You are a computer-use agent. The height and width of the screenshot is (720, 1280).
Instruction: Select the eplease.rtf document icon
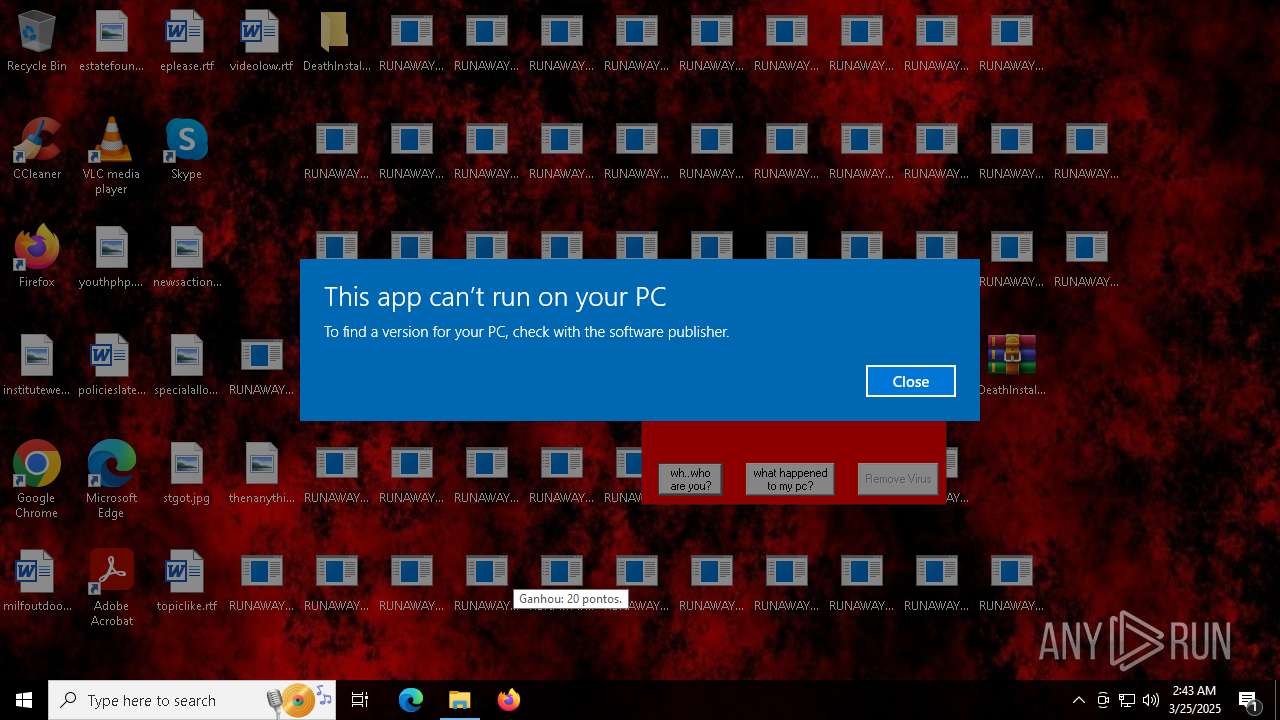(186, 41)
